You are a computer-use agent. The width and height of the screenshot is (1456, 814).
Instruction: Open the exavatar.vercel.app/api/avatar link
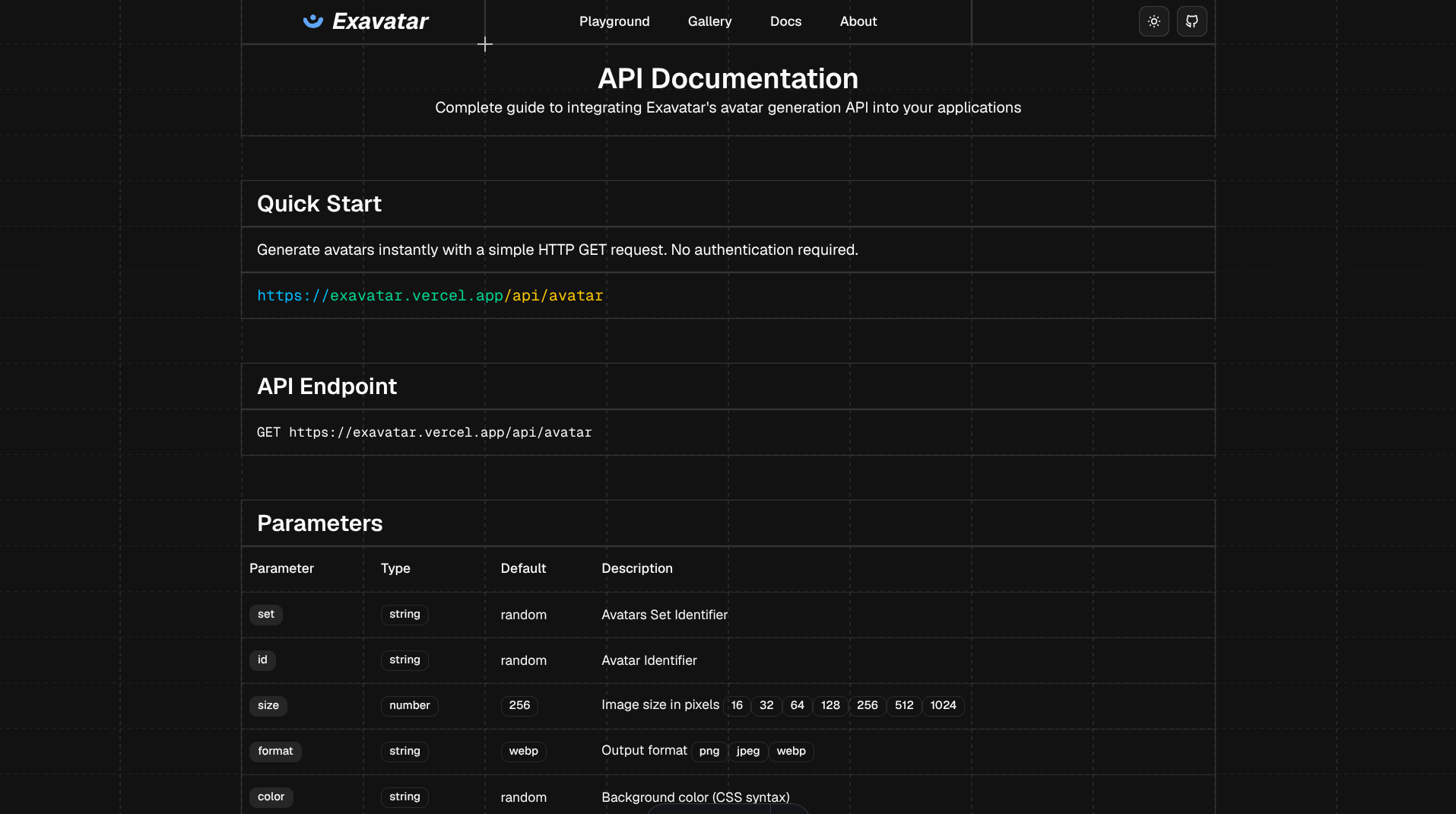[430, 296]
